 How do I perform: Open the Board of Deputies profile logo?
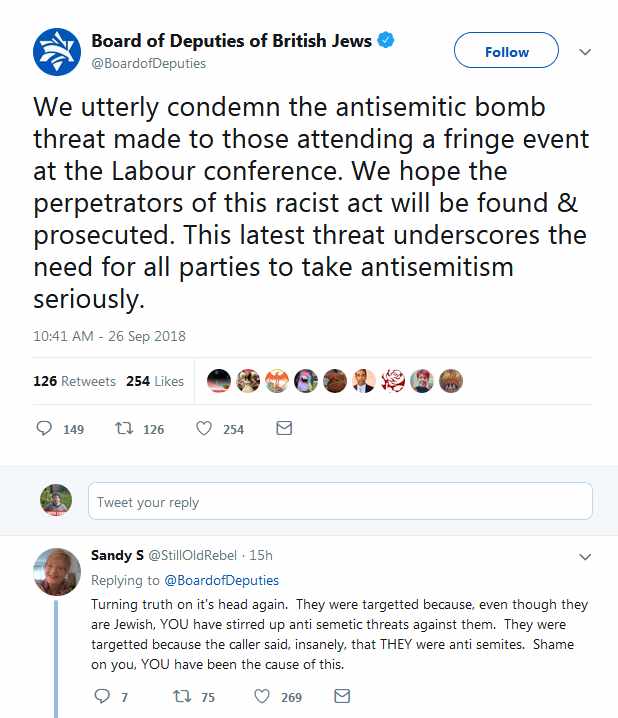(57, 51)
